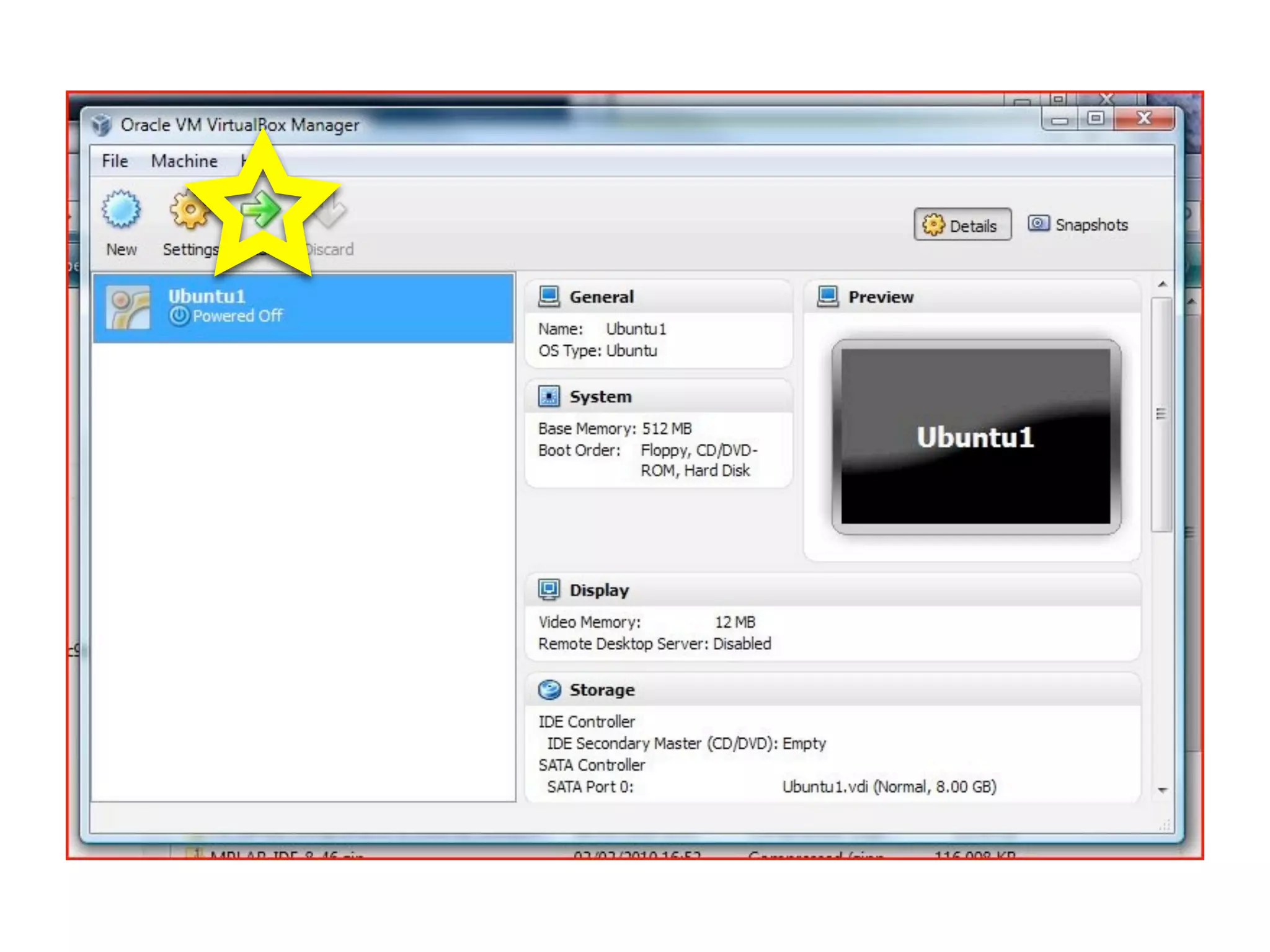Click the details pane scroll down arrow
This screenshot has width=1270, height=952.
pyautogui.click(x=1163, y=790)
